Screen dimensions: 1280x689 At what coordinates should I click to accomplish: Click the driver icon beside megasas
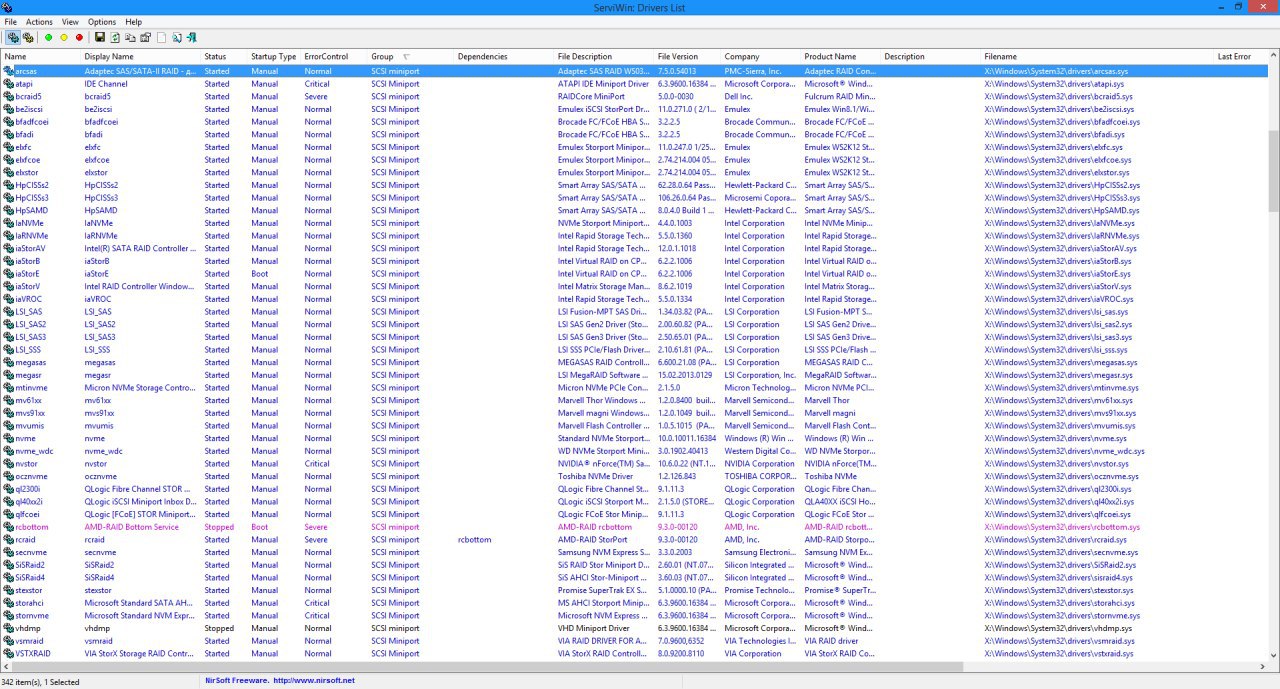point(9,363)
